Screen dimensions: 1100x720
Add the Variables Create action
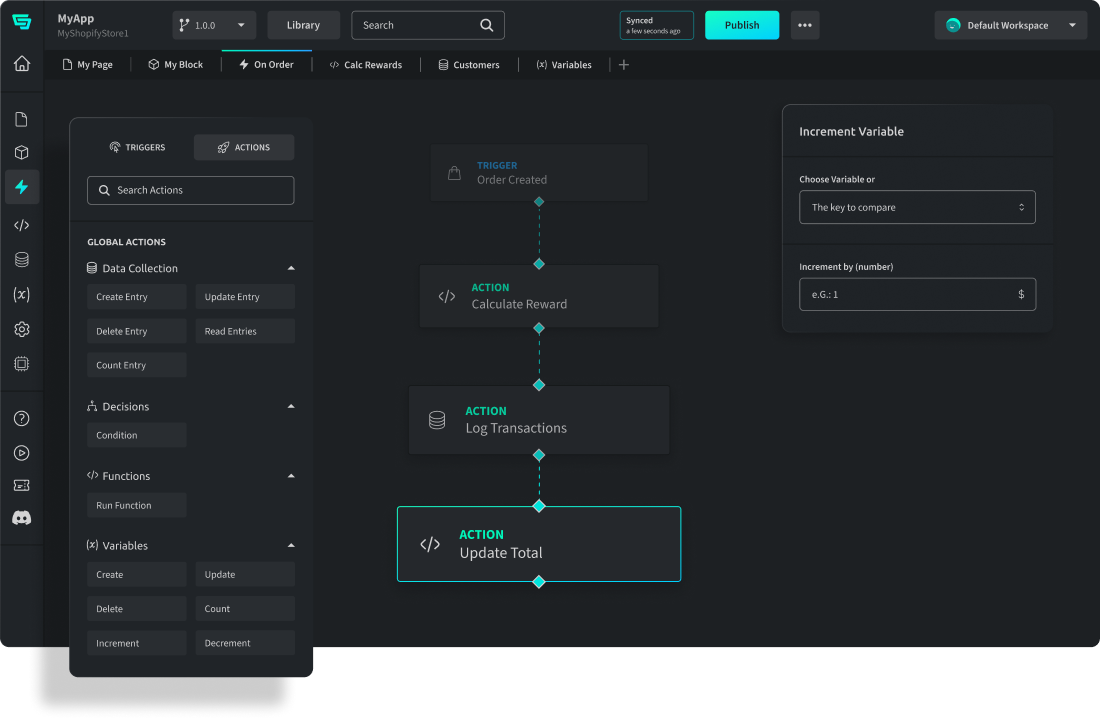[x=136, y=574]
